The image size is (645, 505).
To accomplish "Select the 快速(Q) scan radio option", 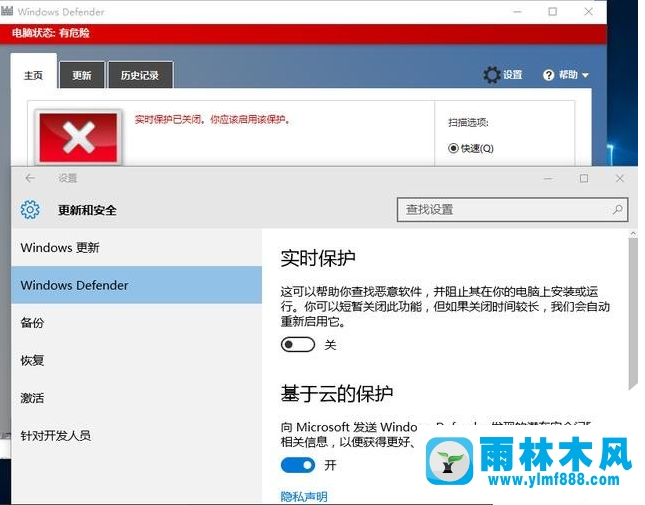I will click(453, 148).
